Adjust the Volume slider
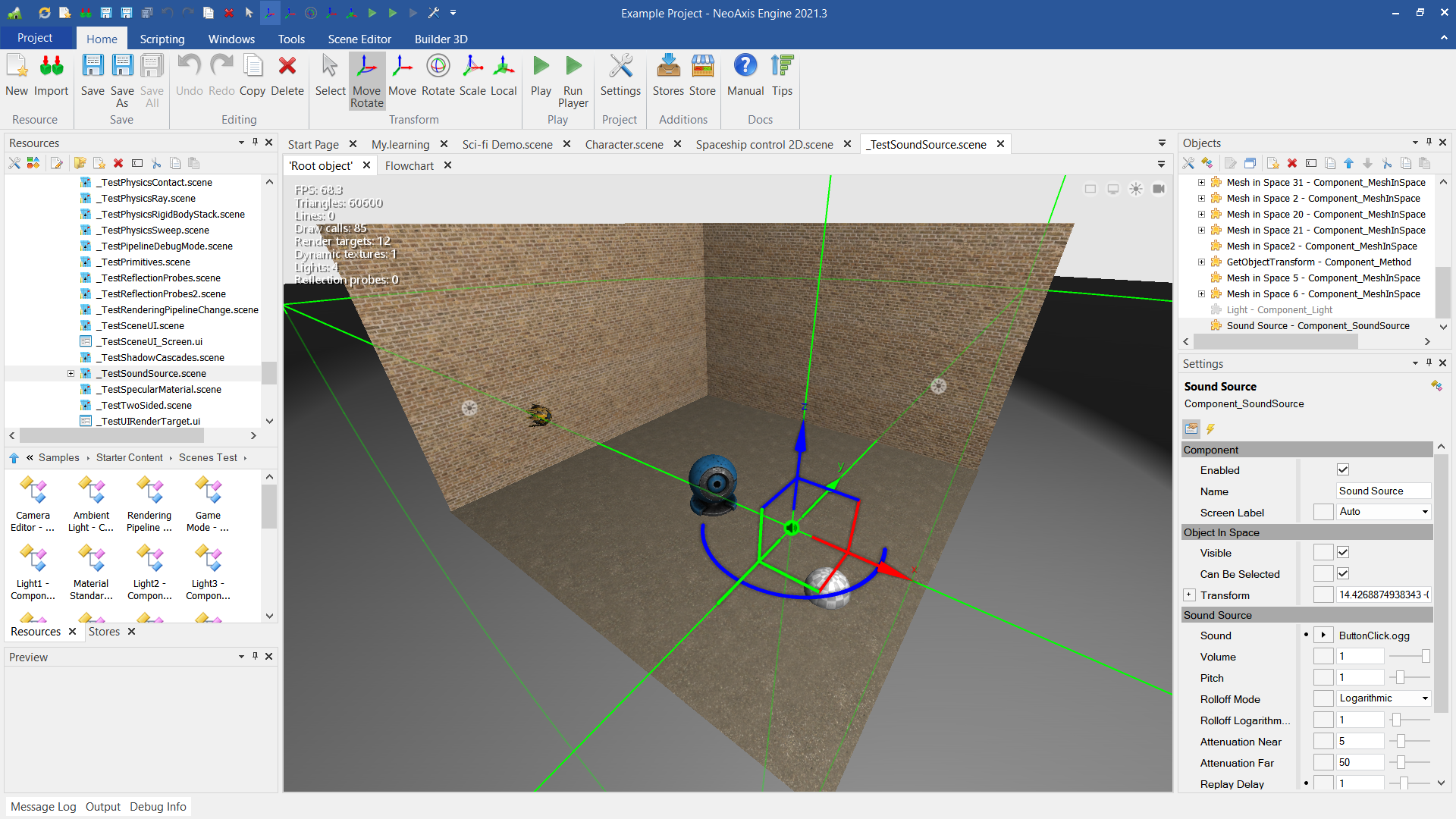Viewport: 1456px width, 819px height. [1425, 657]
